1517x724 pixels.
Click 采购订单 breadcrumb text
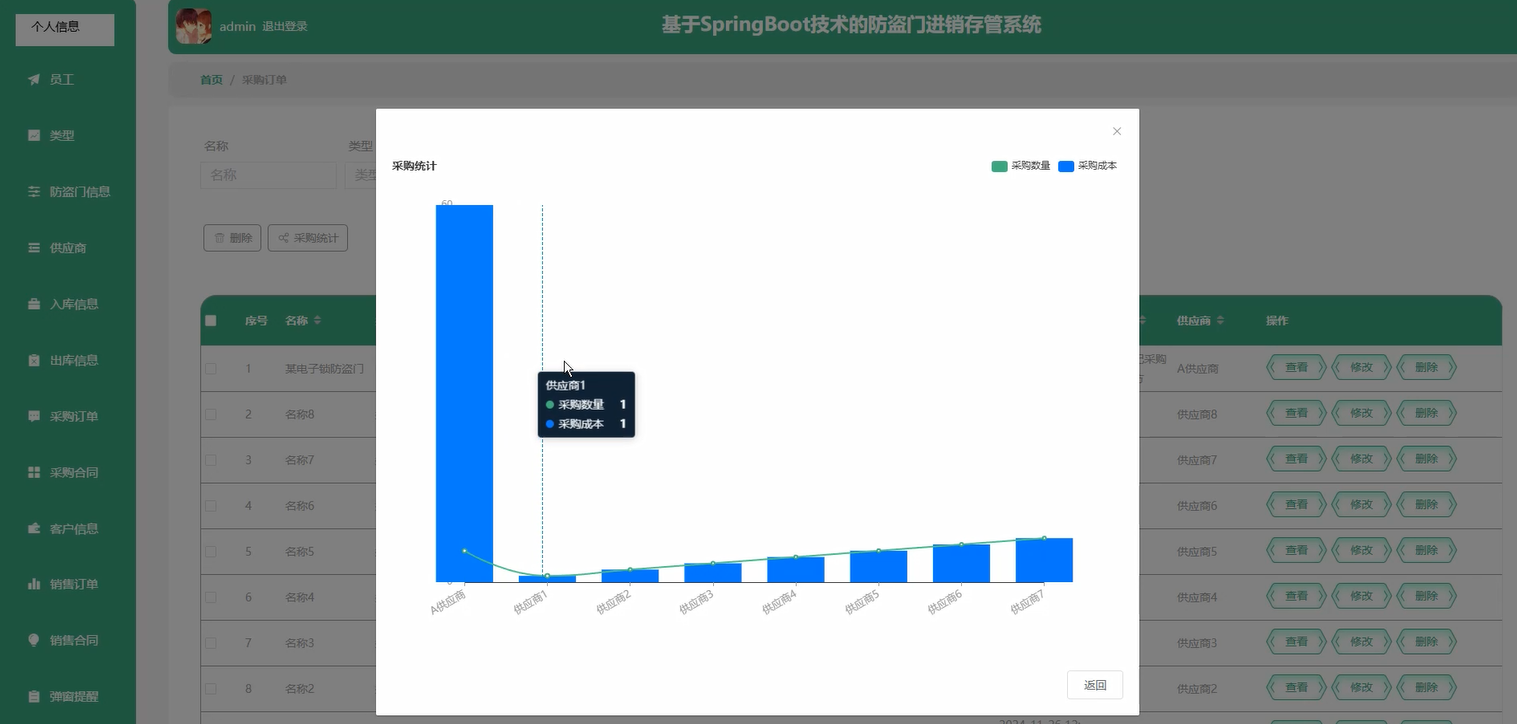pos(264,80)
